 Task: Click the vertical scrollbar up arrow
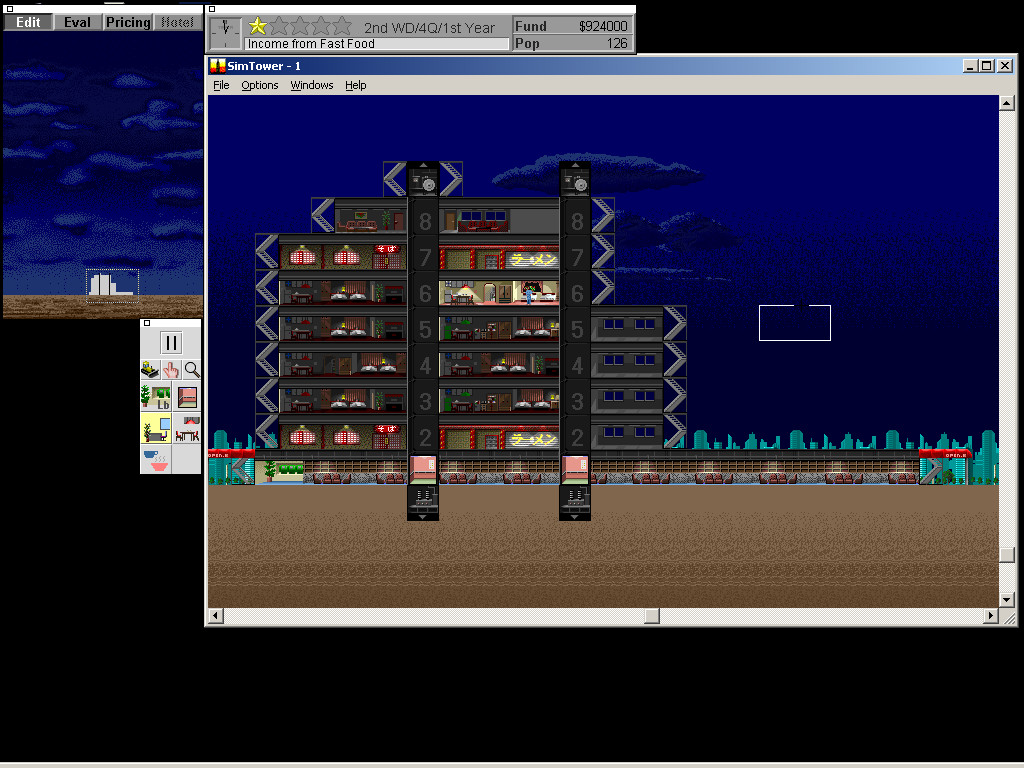1006,103
